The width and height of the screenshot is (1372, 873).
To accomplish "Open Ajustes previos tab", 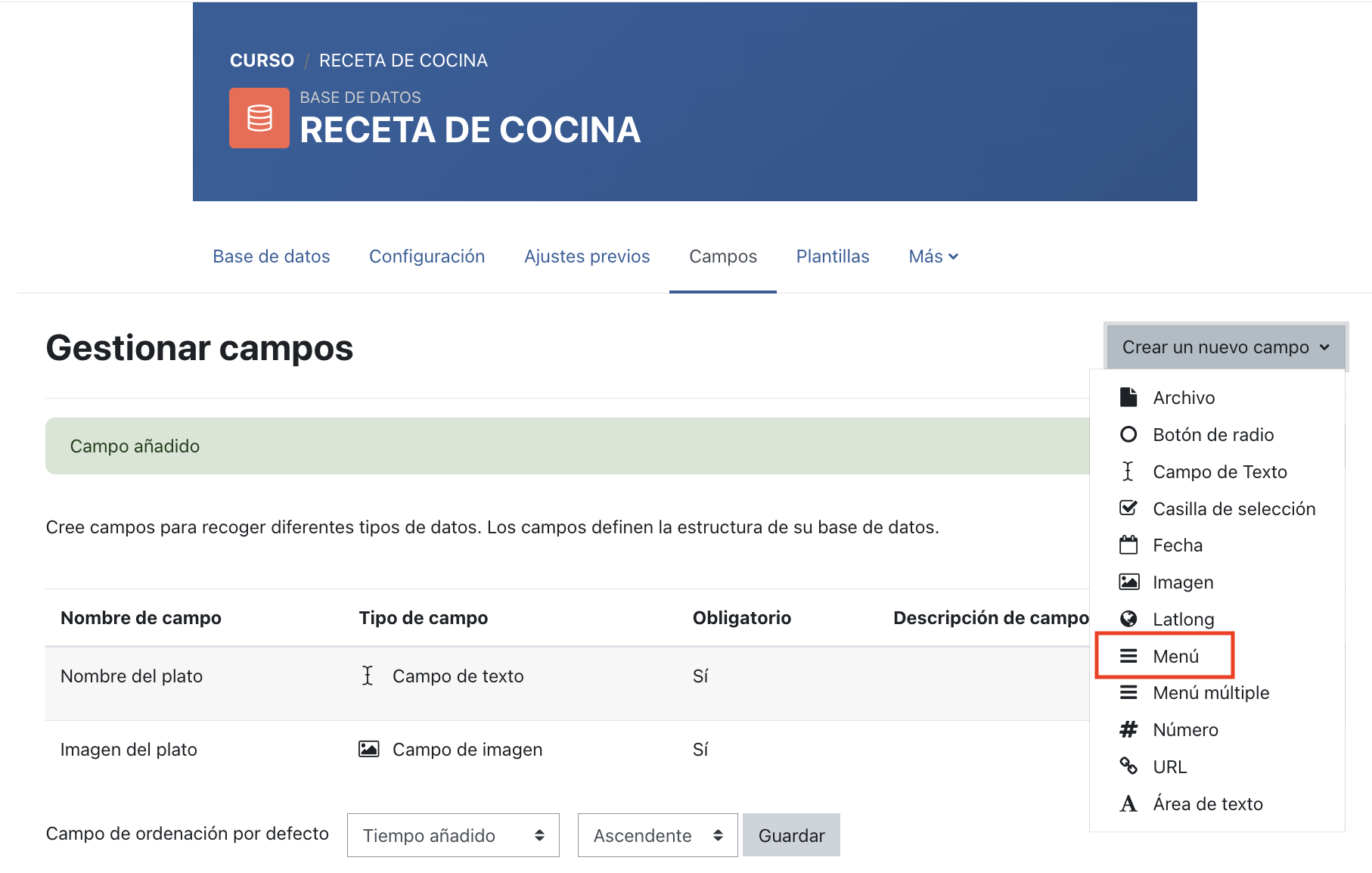I will (587, 256).
